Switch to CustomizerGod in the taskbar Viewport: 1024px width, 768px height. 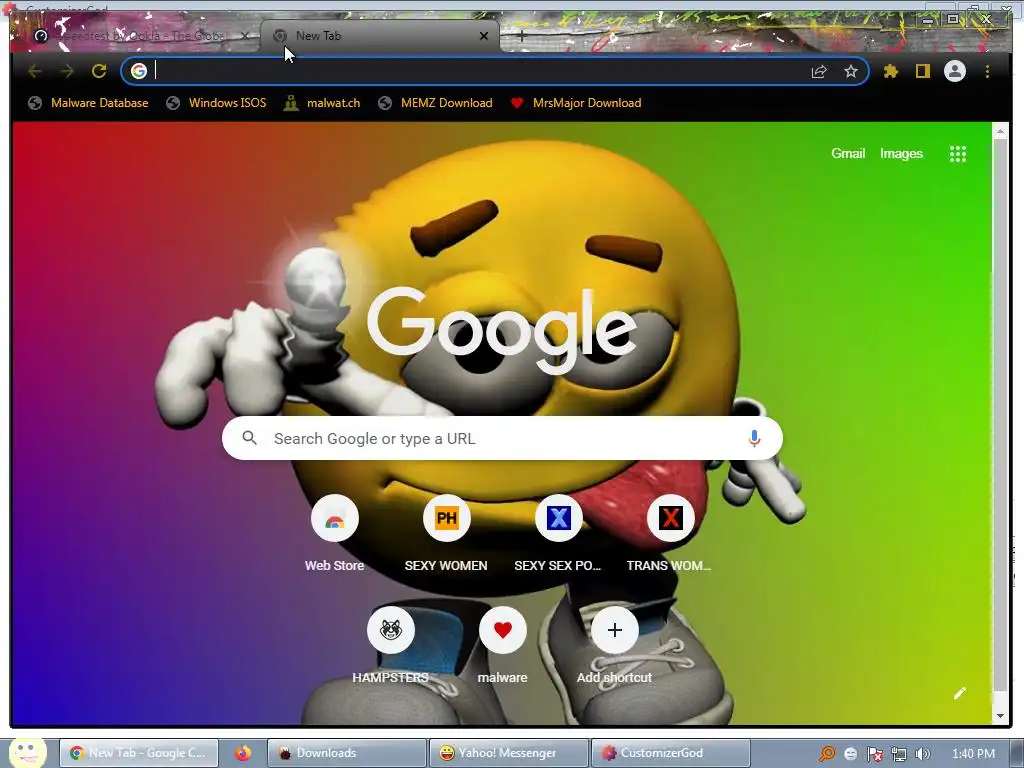[670, 753]
